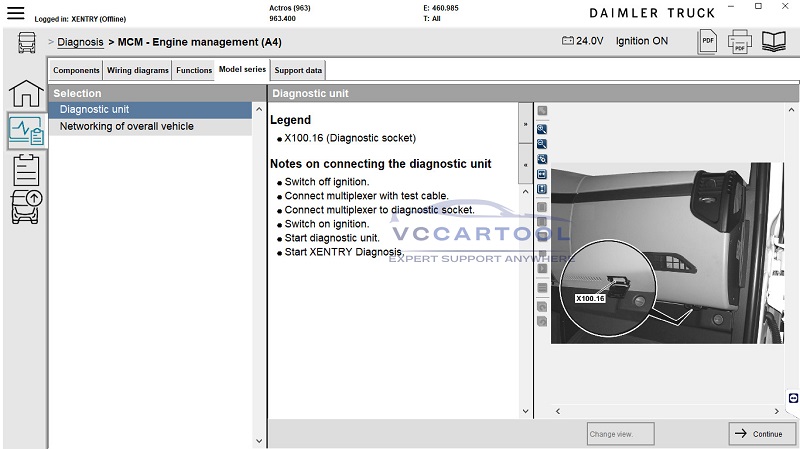
Task: Click the Continue button
Action: [762, 434]
